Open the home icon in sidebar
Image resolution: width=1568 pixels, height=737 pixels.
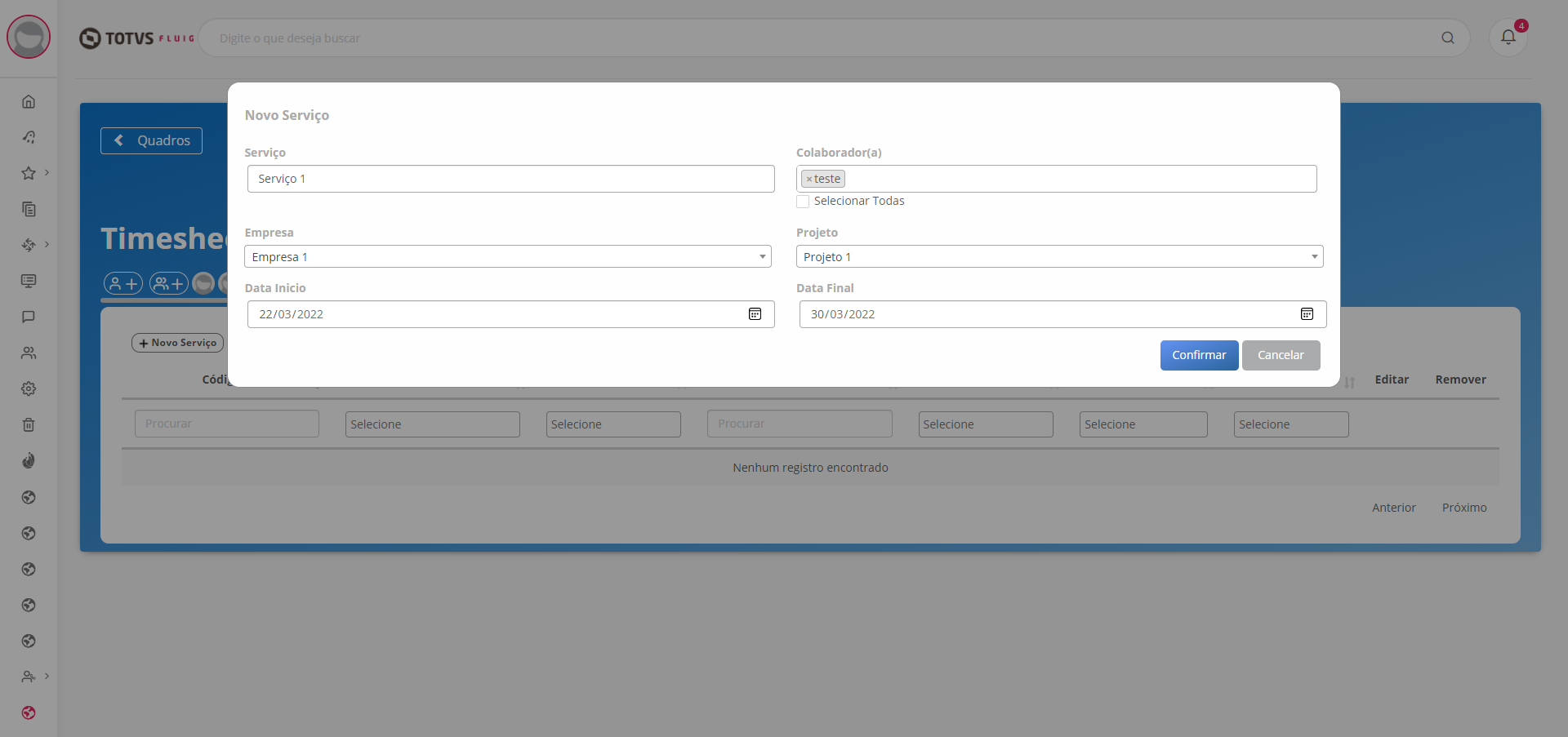29,101
